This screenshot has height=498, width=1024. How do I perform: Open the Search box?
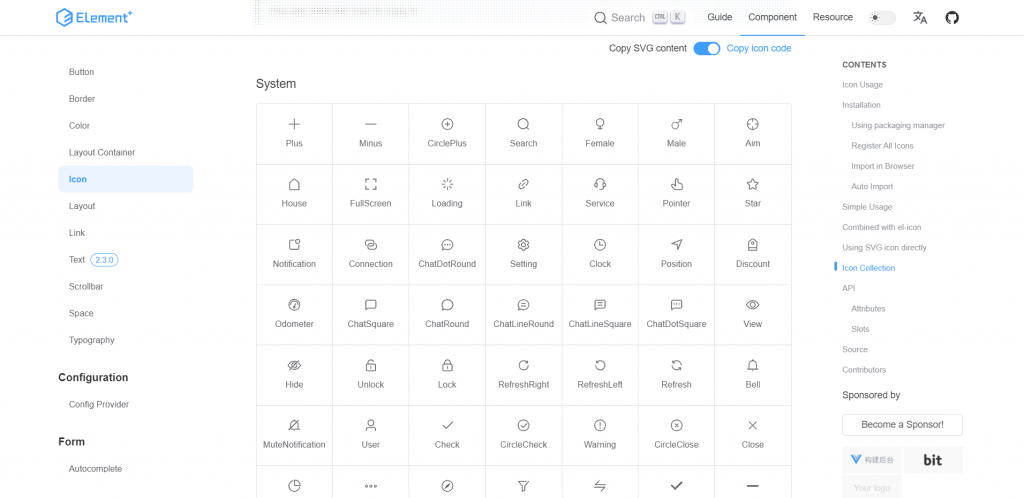point(639,18)
